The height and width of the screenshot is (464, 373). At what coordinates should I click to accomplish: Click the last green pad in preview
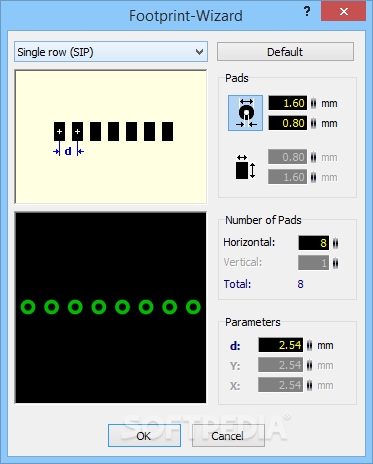[x=193, y=307]
